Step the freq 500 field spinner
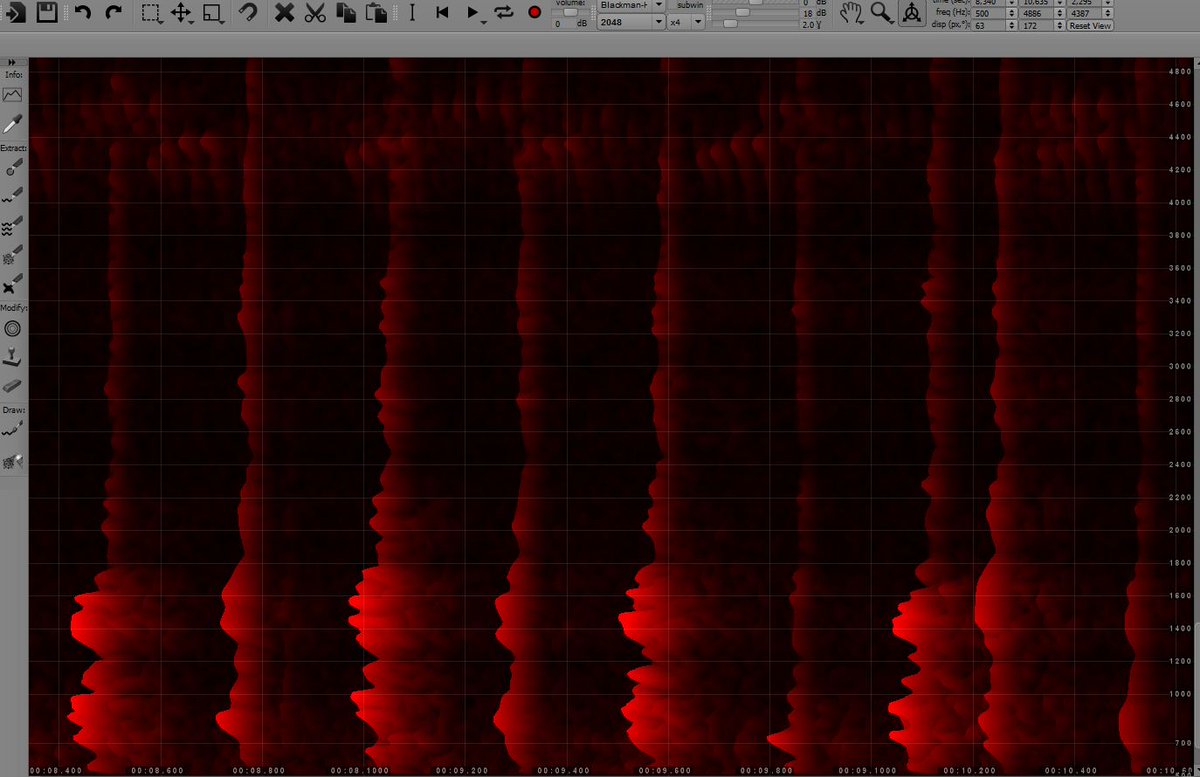The height and width of the screenshot is (777, 1200). tap(1013, 14)
